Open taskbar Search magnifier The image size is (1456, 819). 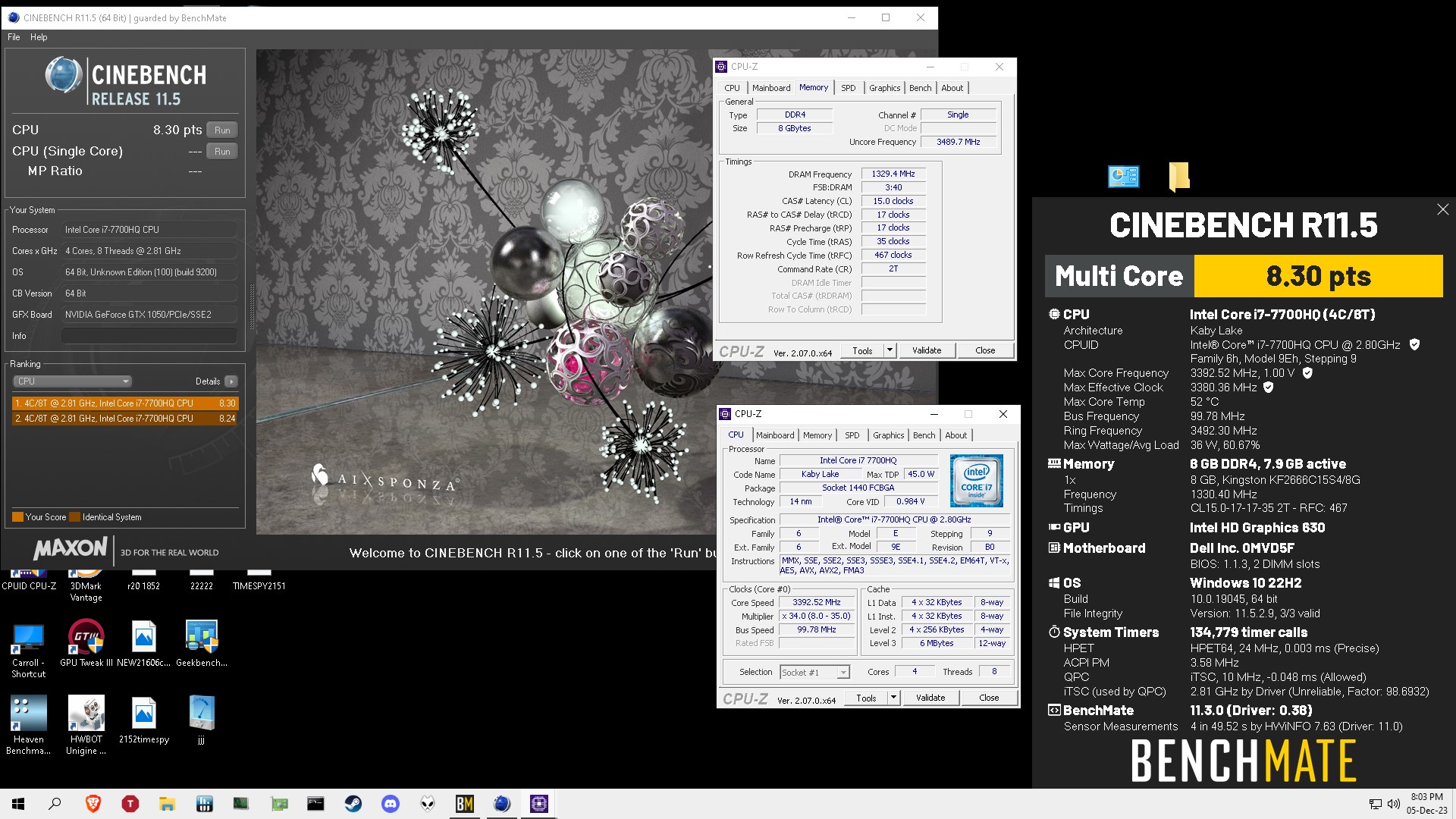point(55,804)
